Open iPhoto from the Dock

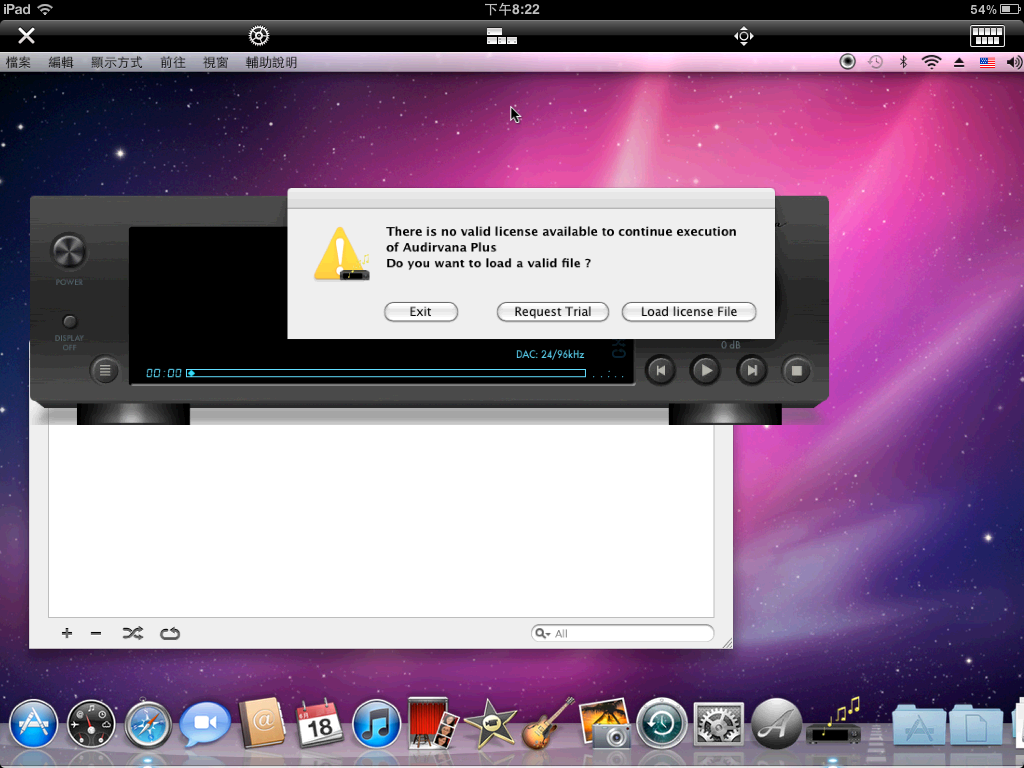click(x=605, y=723)
